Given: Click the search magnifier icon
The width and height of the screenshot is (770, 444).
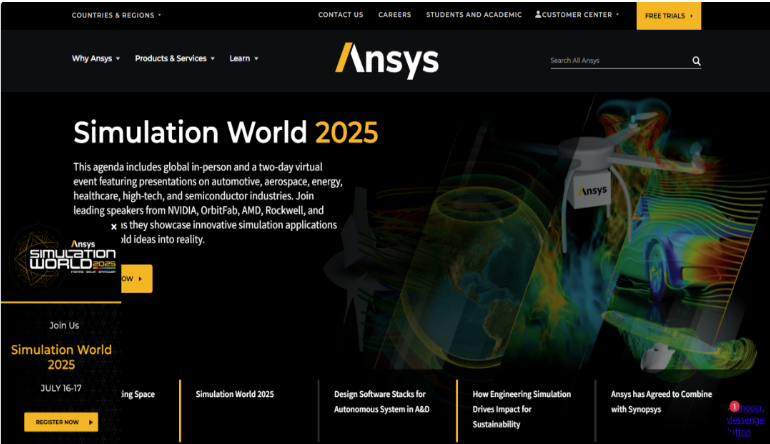Looking at the screenshot, I should tap(696, 61).
